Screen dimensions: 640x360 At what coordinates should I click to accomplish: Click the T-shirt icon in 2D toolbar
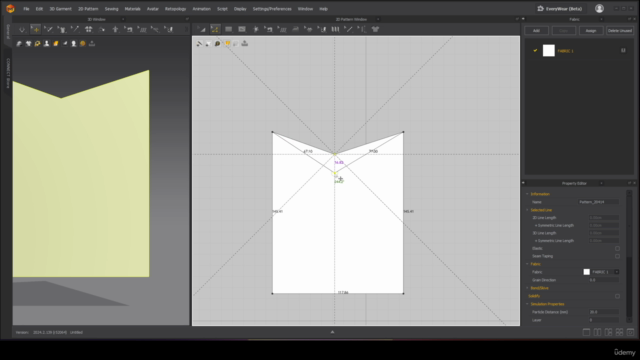pos(375,29)
